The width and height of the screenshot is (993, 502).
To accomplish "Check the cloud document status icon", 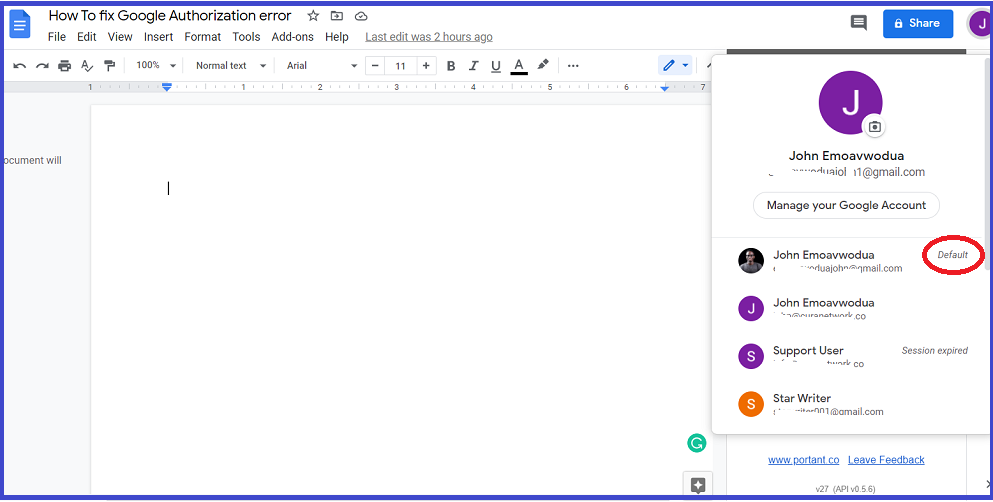I will click(361, 16).
